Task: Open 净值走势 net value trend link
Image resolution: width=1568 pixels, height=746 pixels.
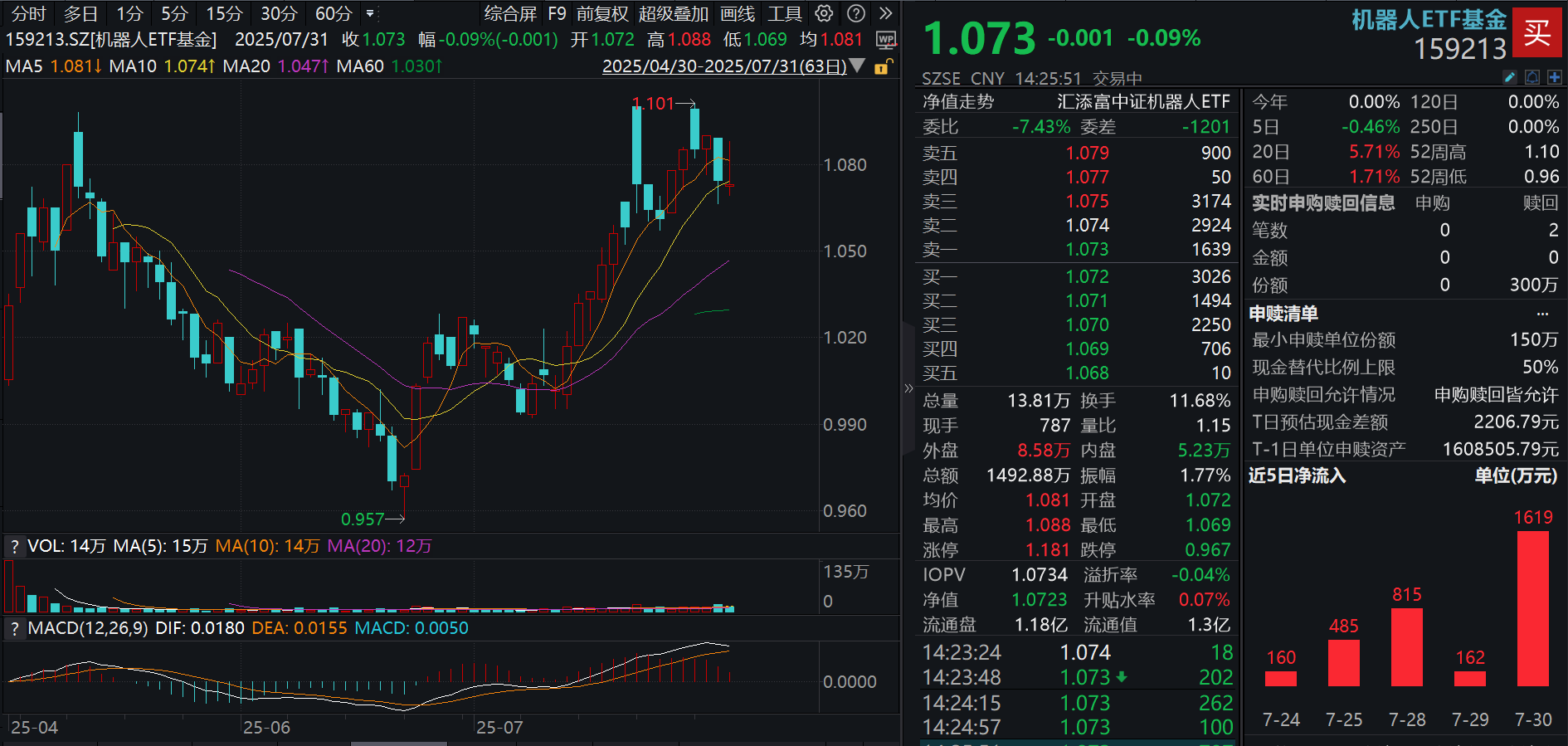Action: pos(957,101)
